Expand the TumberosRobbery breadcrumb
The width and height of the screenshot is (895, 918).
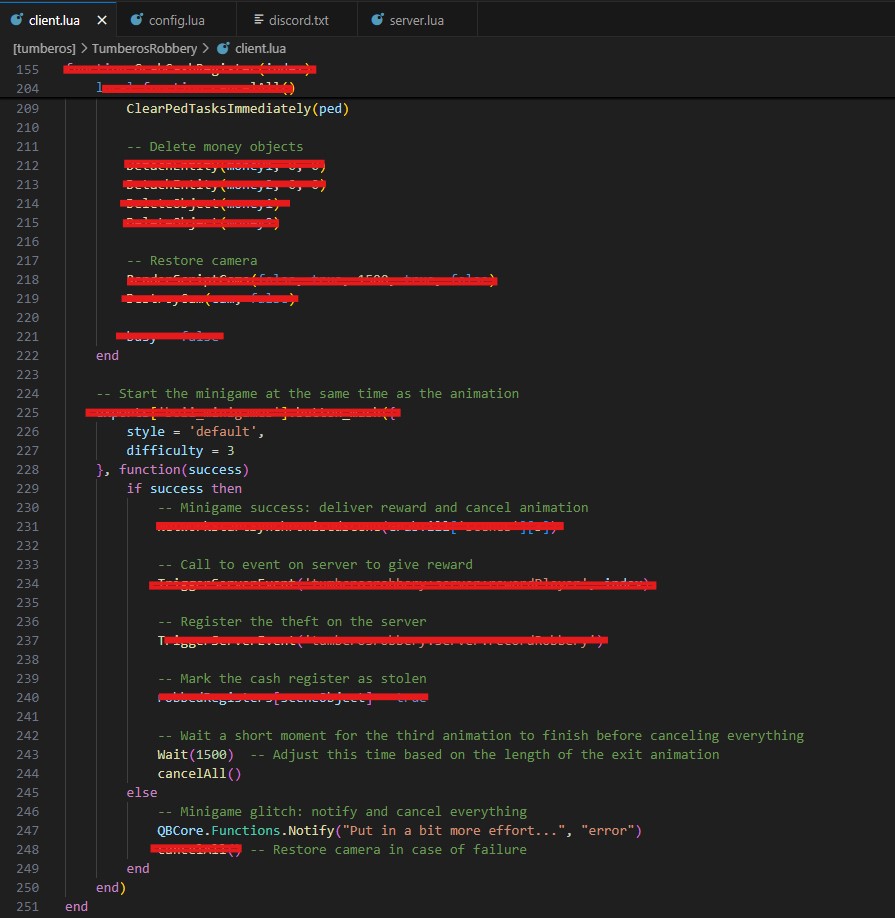145,47
